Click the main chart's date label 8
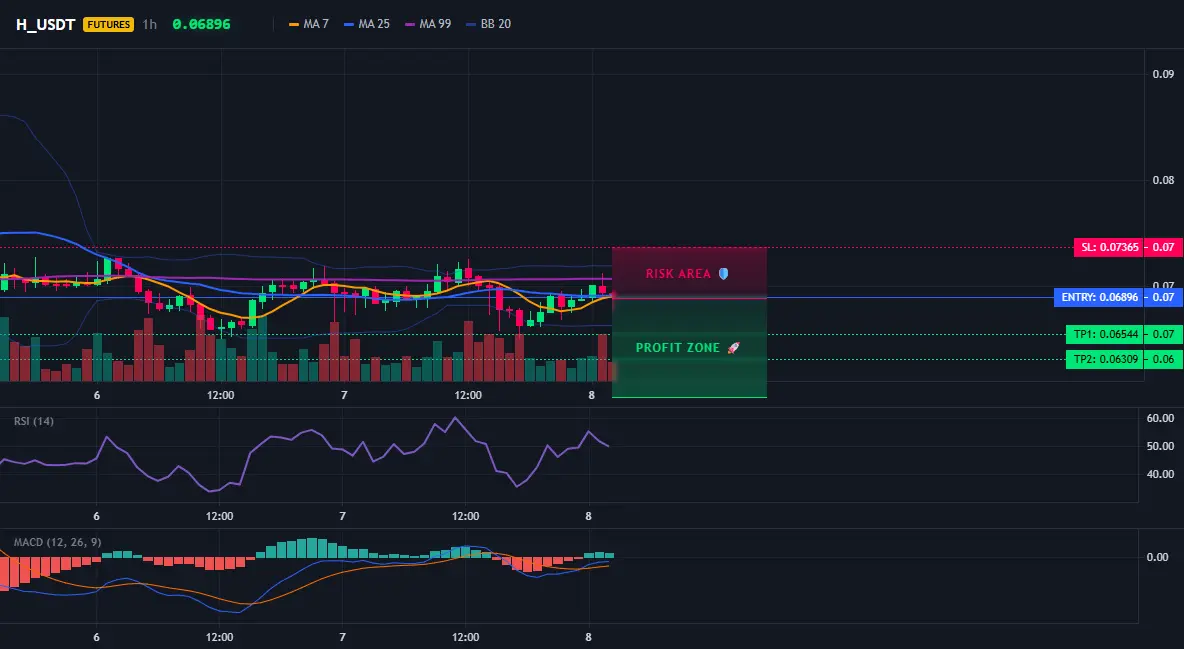The width and height of the screenshot is (1184, 649). [591, 395]
